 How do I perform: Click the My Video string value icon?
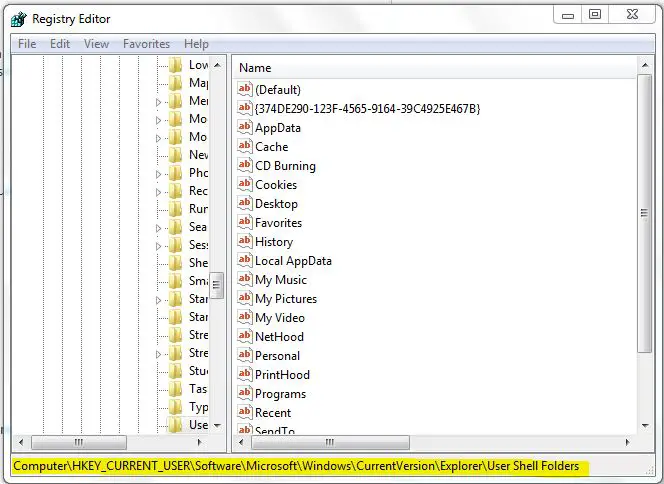tap(245, 317)
